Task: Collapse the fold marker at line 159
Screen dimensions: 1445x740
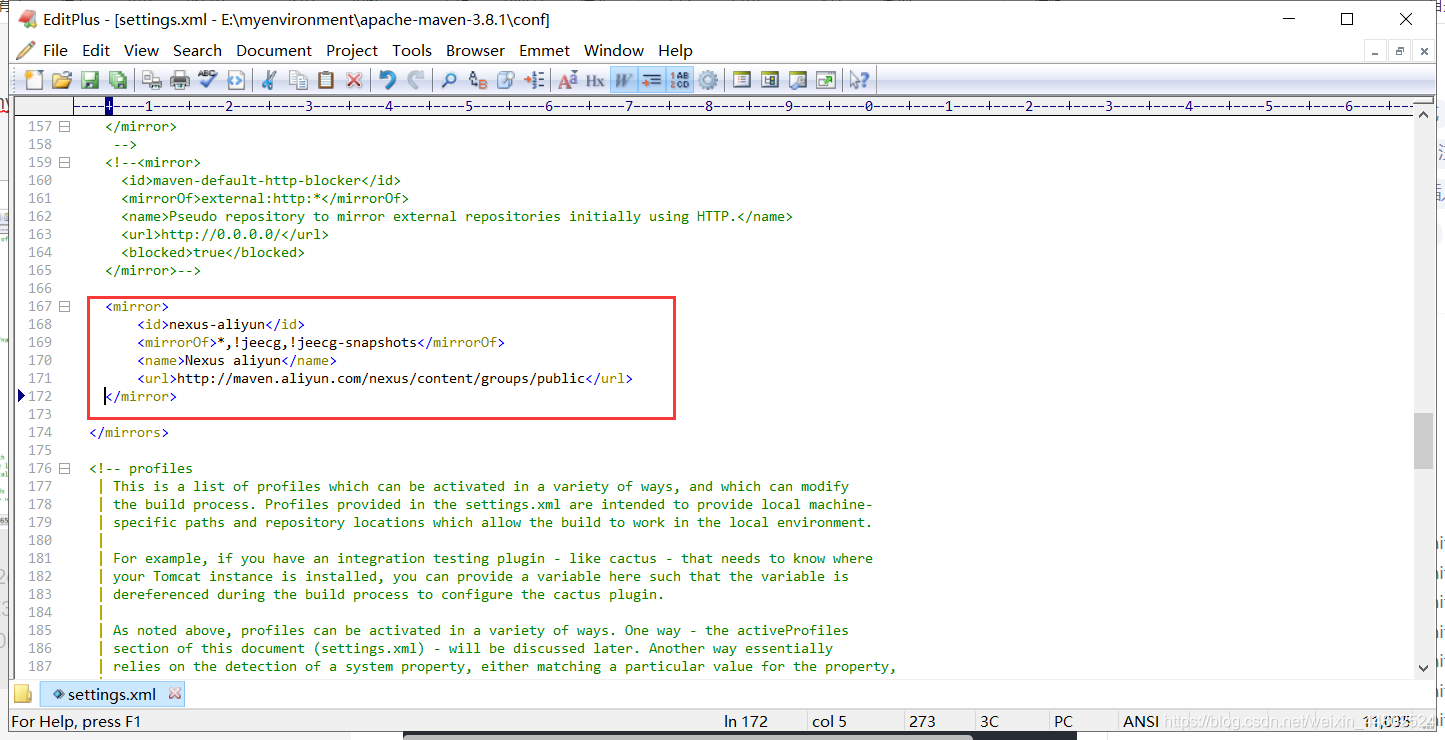Action: [65, 163]
